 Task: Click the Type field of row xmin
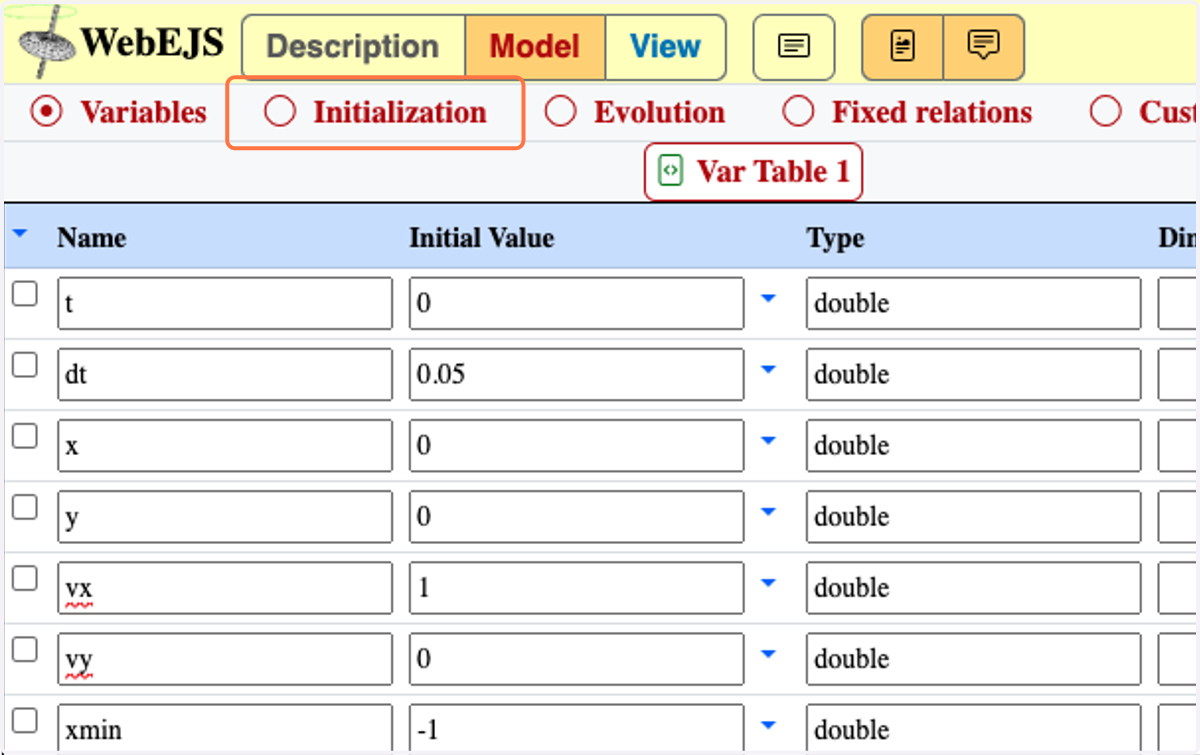click(974, 729)
